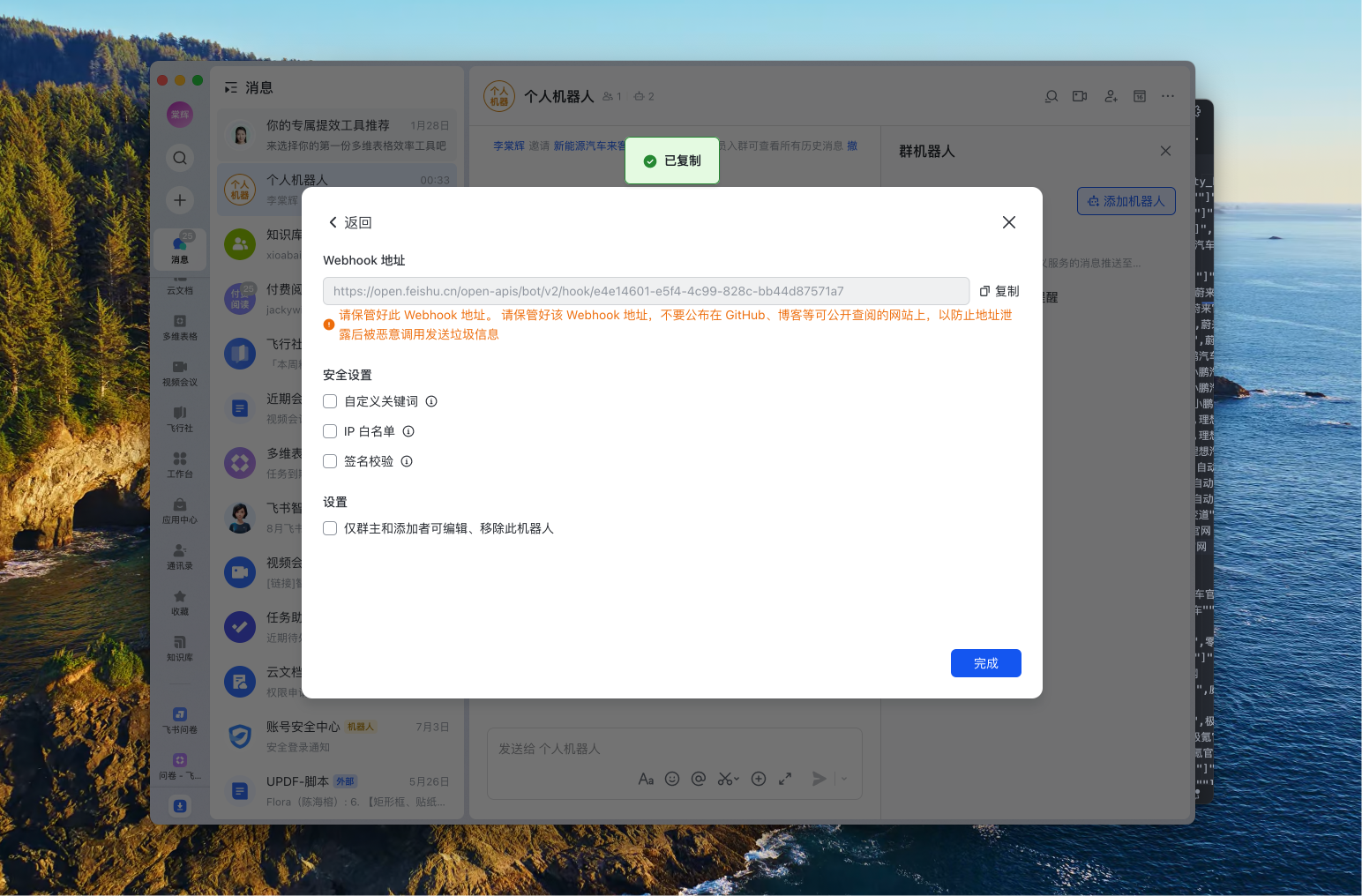
Task: Open the calendar icon in chat header
Action: [1140, 96]
